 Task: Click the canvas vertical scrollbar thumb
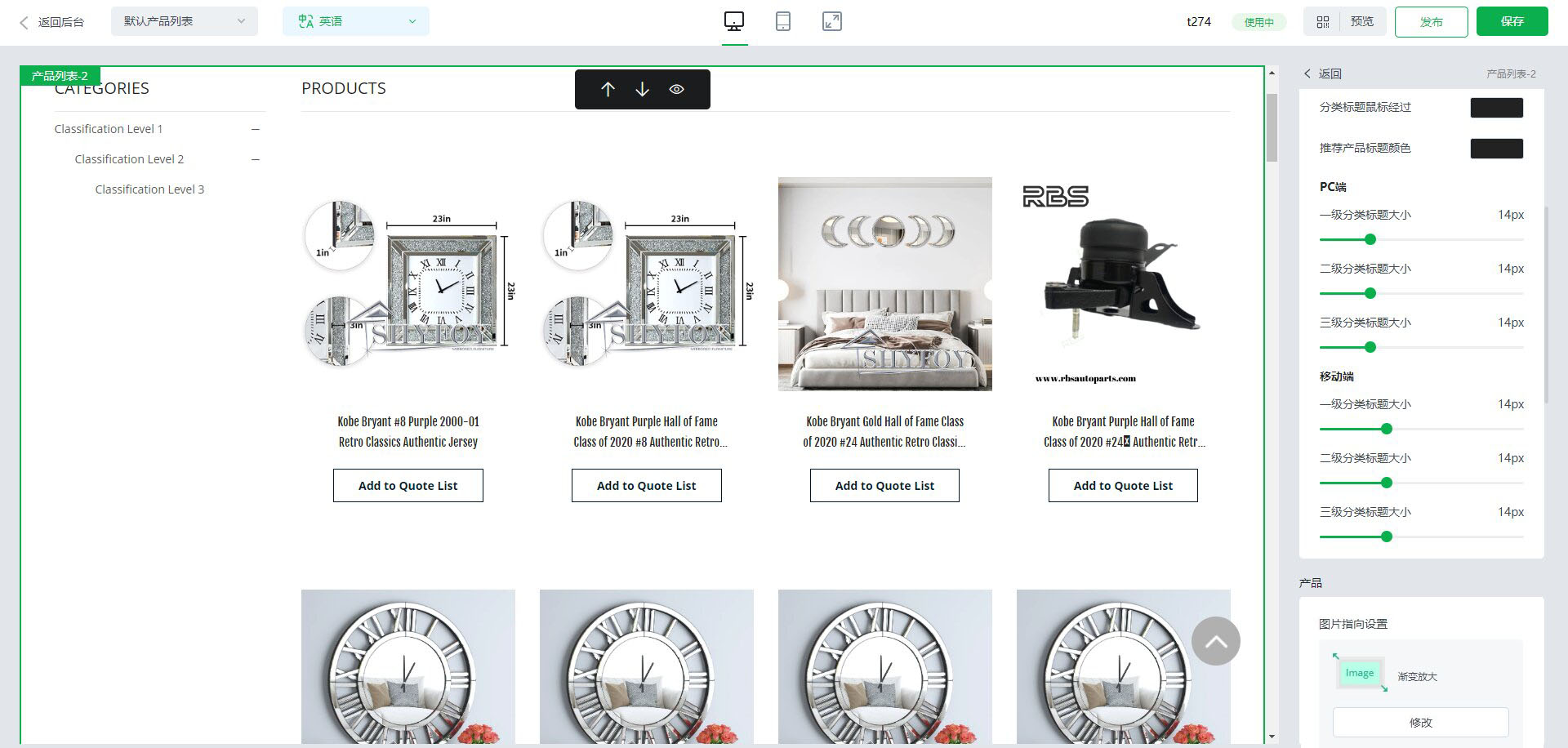pos(1272,127)
